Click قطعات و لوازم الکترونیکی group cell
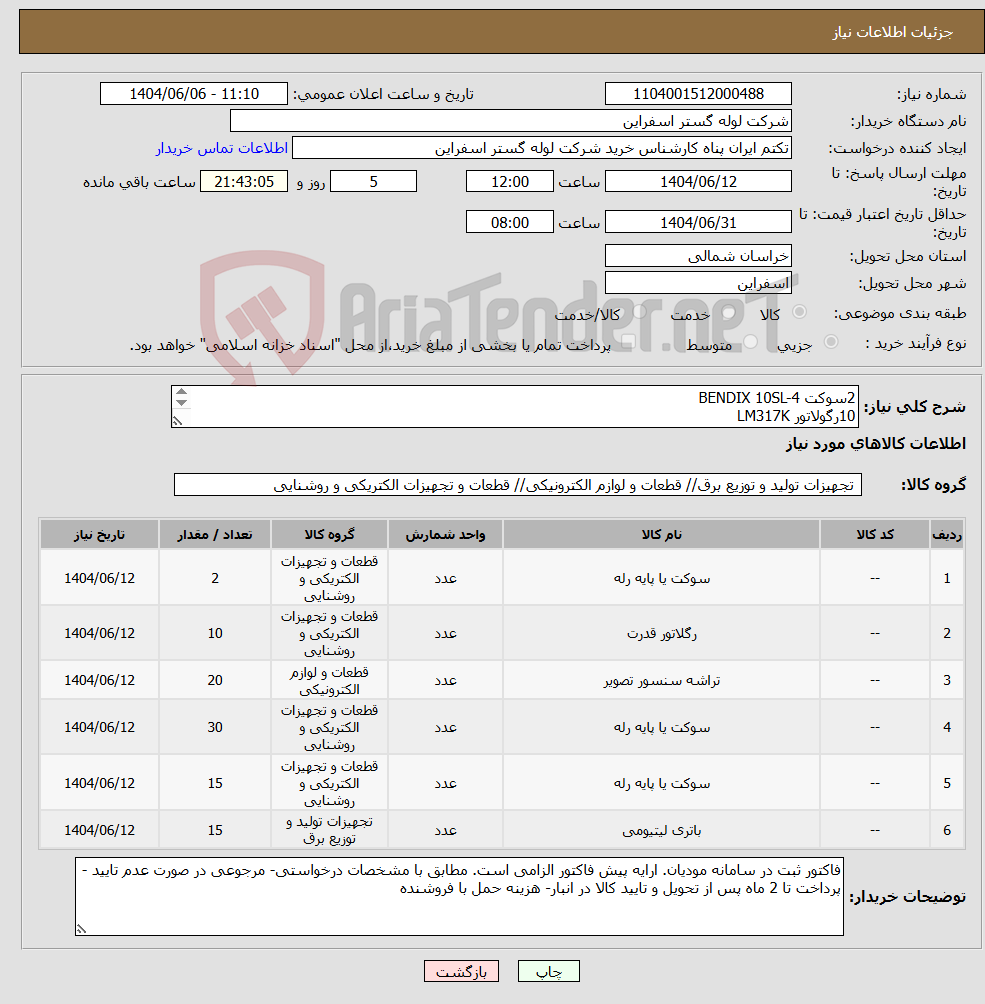Screen dimensions: 985x1004 [x=329, y=680]
